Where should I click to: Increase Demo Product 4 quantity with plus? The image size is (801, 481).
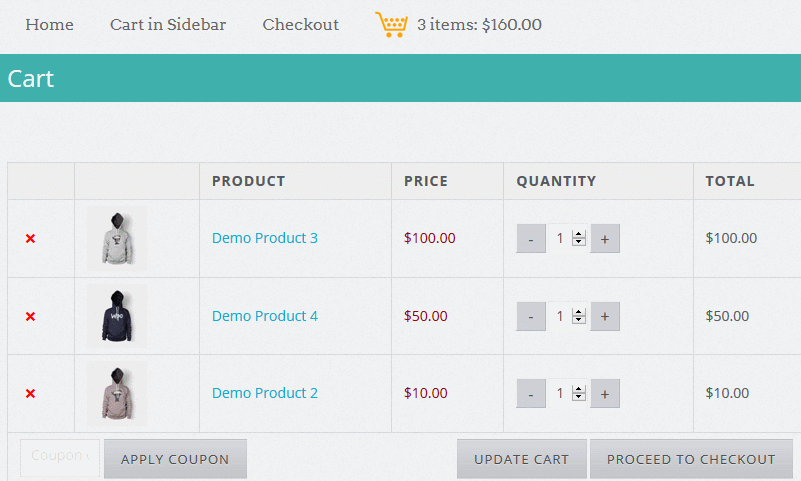(605, 317)
